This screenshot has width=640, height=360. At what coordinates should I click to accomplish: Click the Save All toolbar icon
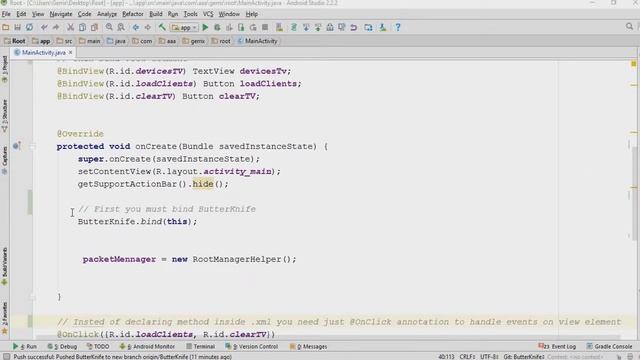click(x=18, y=27)
